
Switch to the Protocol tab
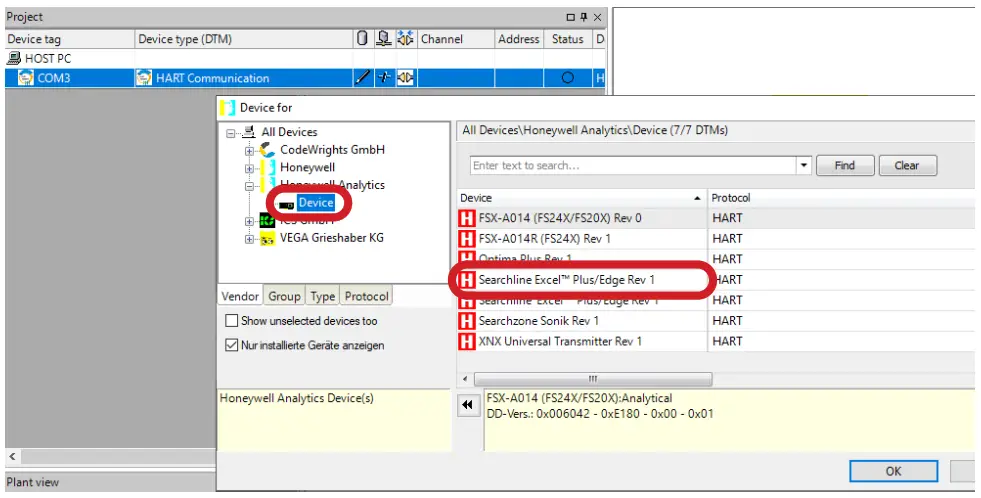(367, 296)
